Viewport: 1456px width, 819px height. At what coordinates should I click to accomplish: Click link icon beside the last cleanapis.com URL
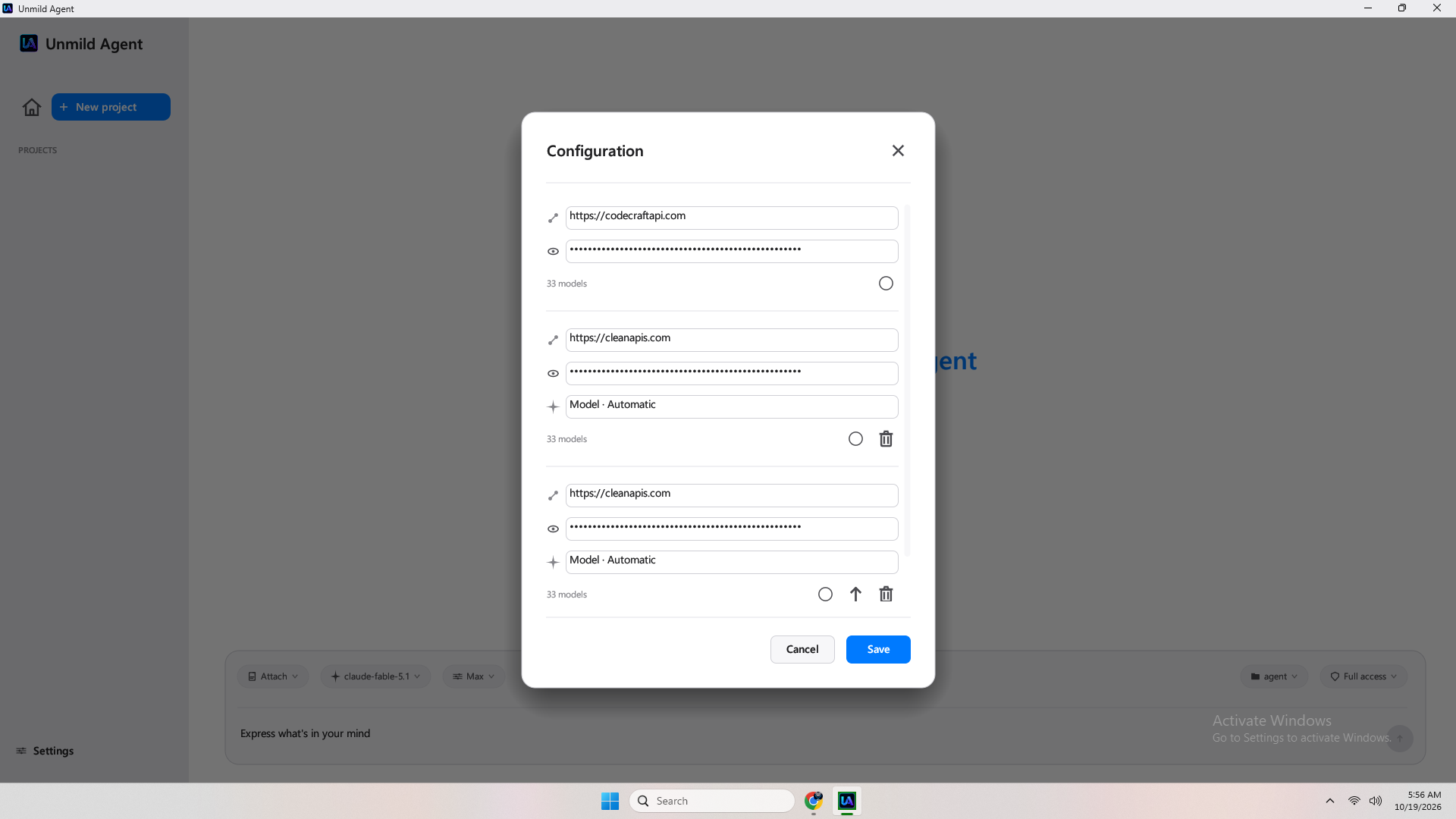point(553,496)
